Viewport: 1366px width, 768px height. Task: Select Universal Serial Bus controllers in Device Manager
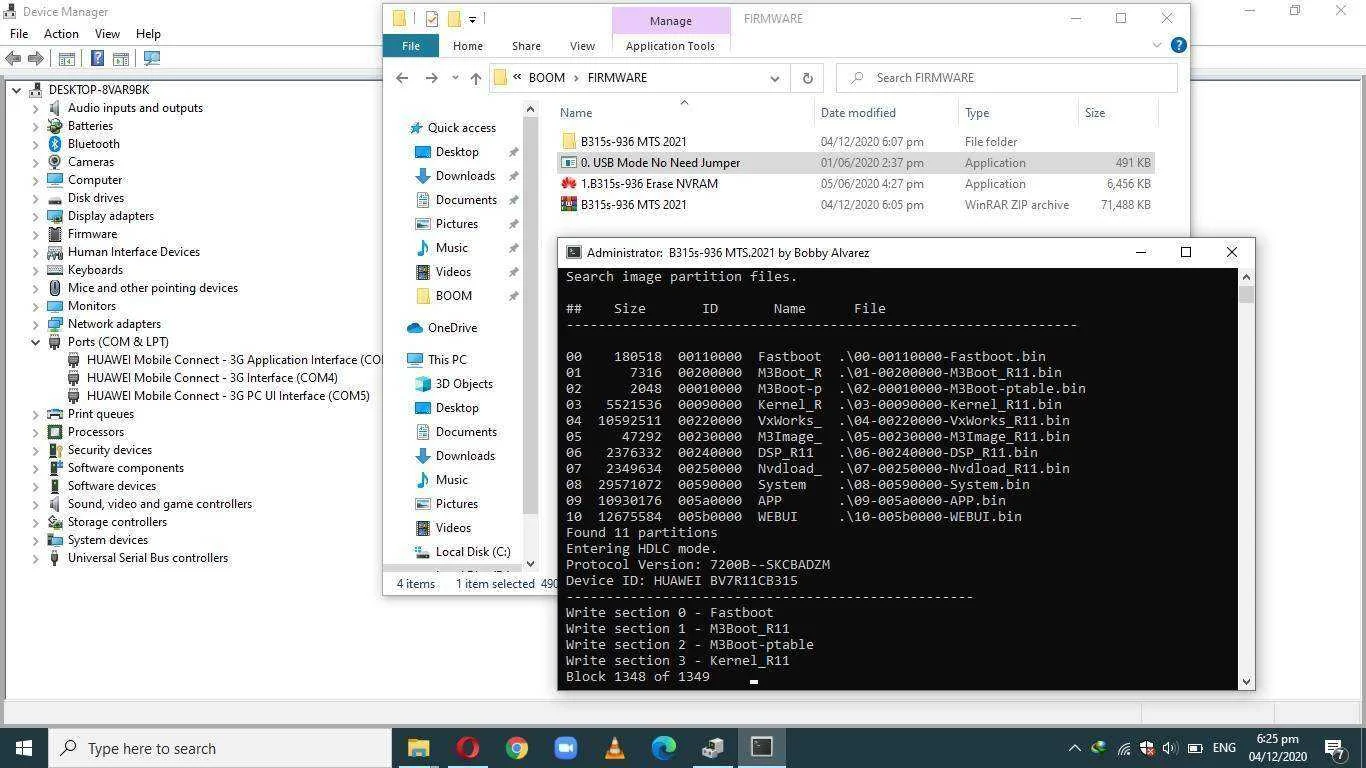point(148,558)
